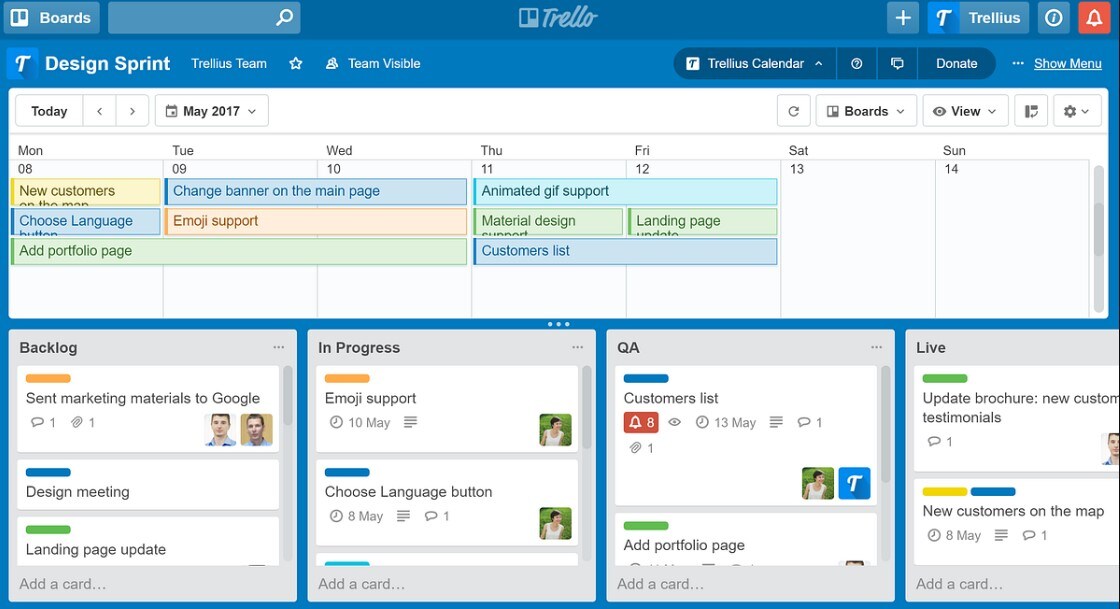Click the Trellius Team link
Image resolution: width=1120 pixels, height=609 pixels.
click(x=229, y=64)
